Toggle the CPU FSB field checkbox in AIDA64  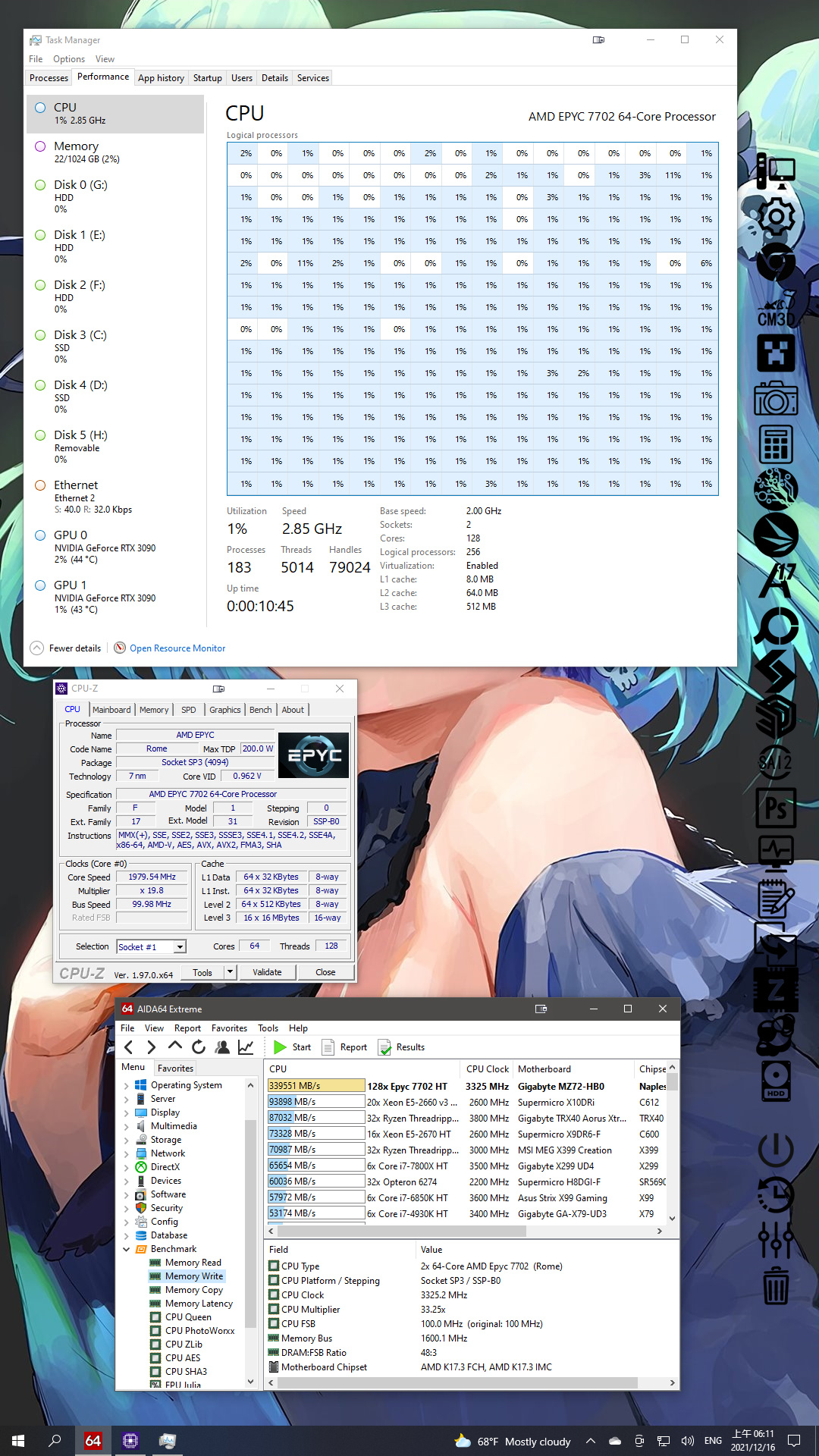pos(274,1324)
